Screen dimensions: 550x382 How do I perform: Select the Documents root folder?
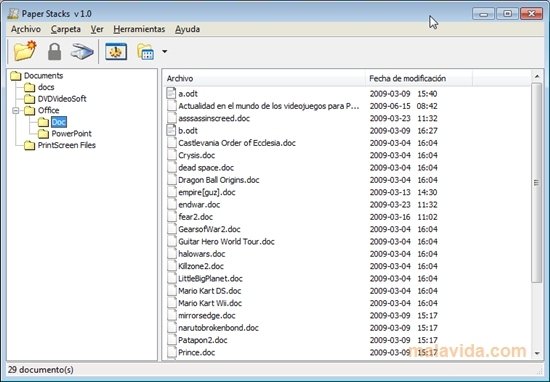43,76
